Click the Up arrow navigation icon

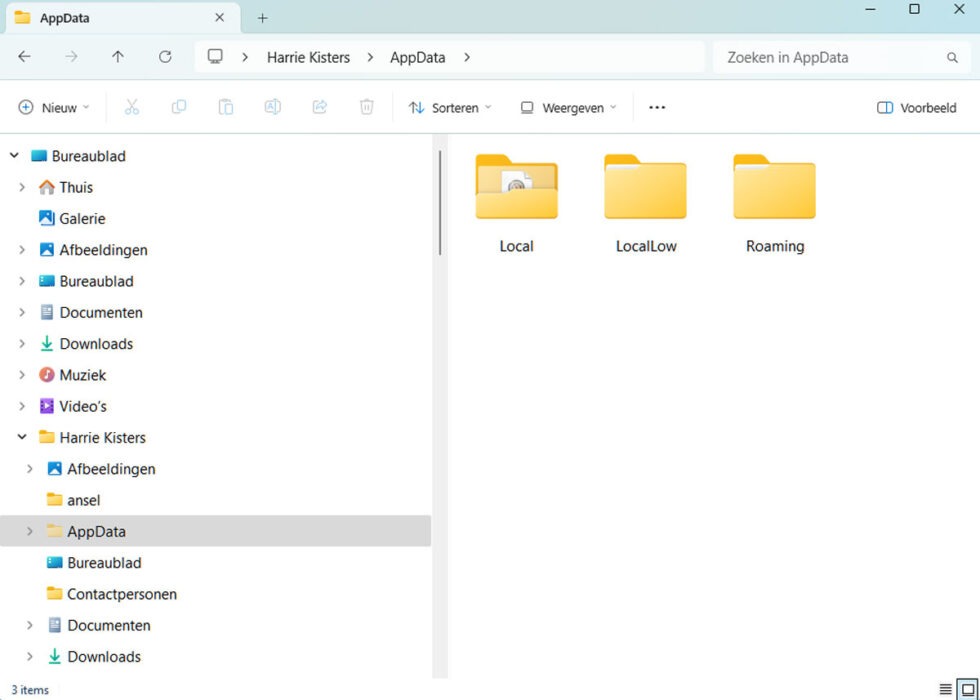click(117, 57)
